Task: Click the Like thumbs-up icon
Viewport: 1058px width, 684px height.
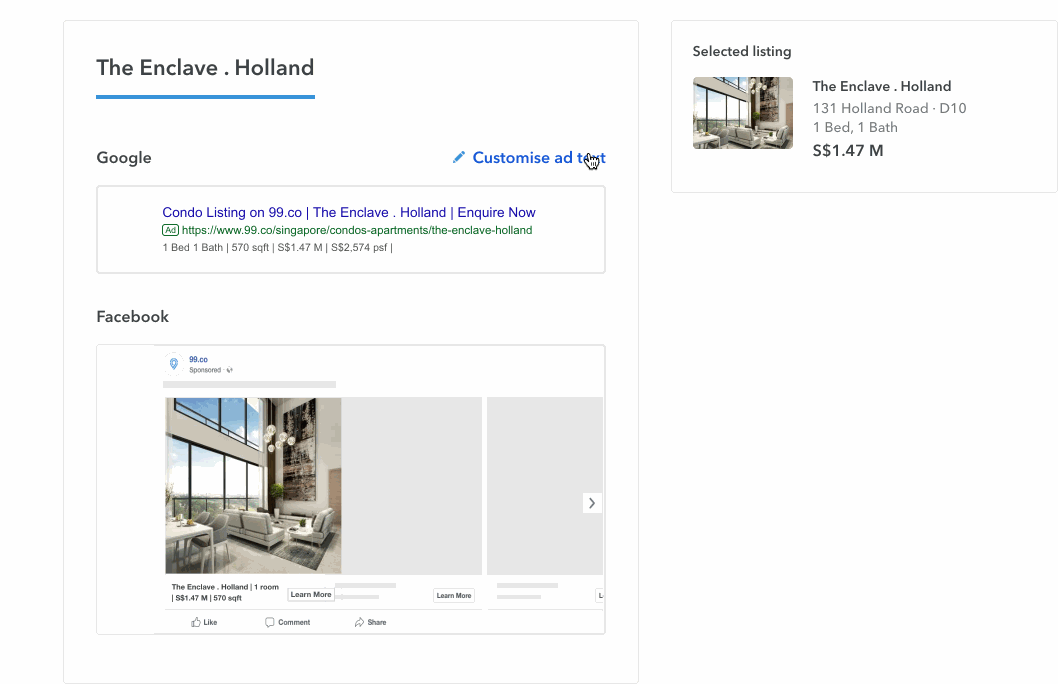Action: pos(196,622)
